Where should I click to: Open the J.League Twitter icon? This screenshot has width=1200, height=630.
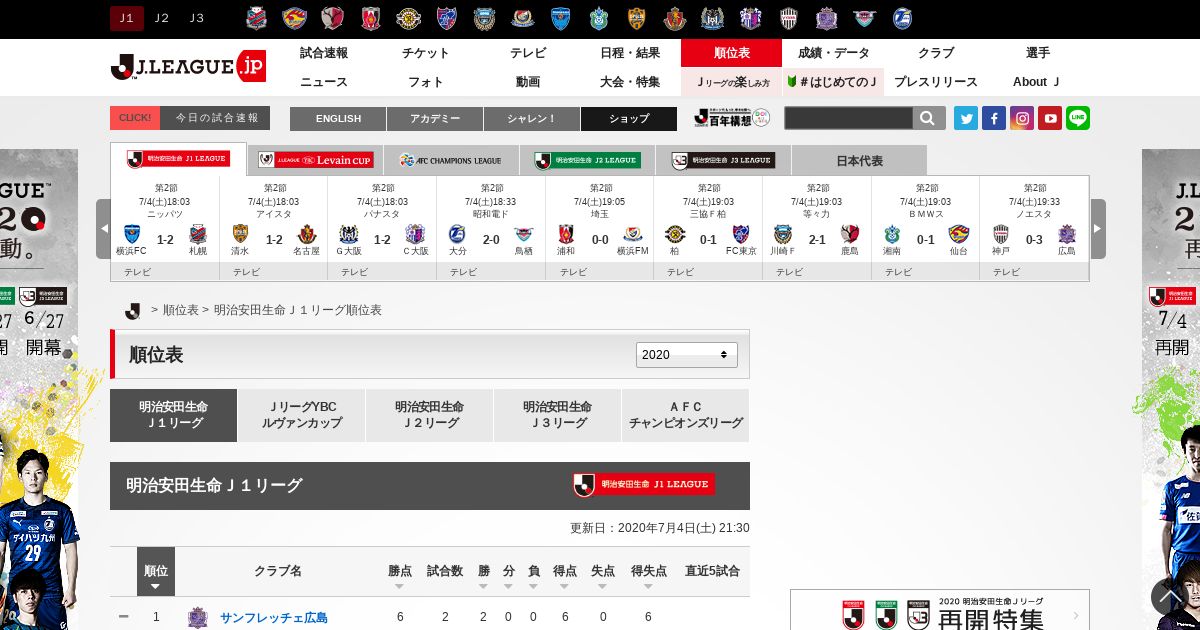click(x=966, y=118)
